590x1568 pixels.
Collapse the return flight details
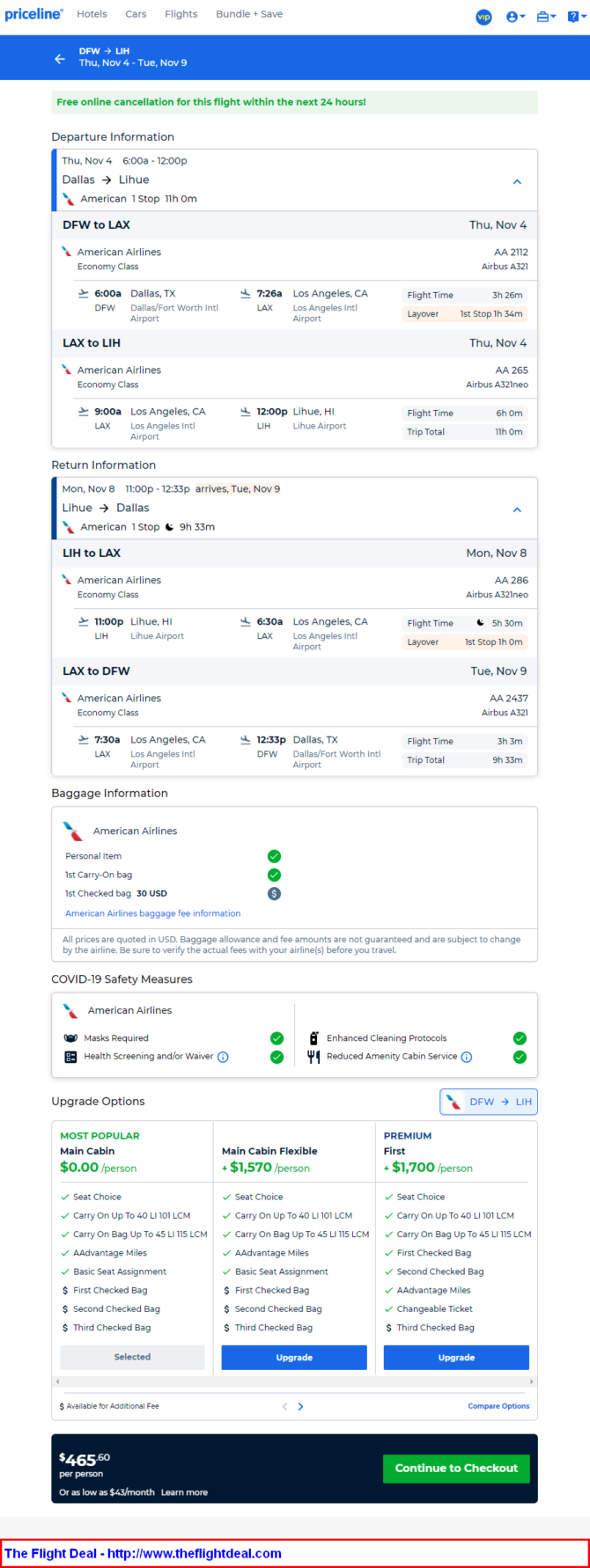517,509
